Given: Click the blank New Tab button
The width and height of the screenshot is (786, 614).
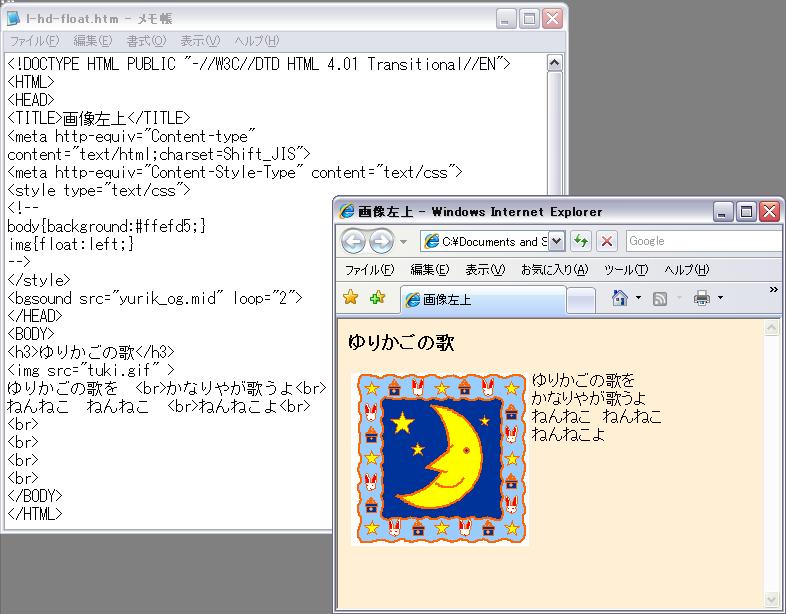Looking at the screenshot, I should 581,300.
